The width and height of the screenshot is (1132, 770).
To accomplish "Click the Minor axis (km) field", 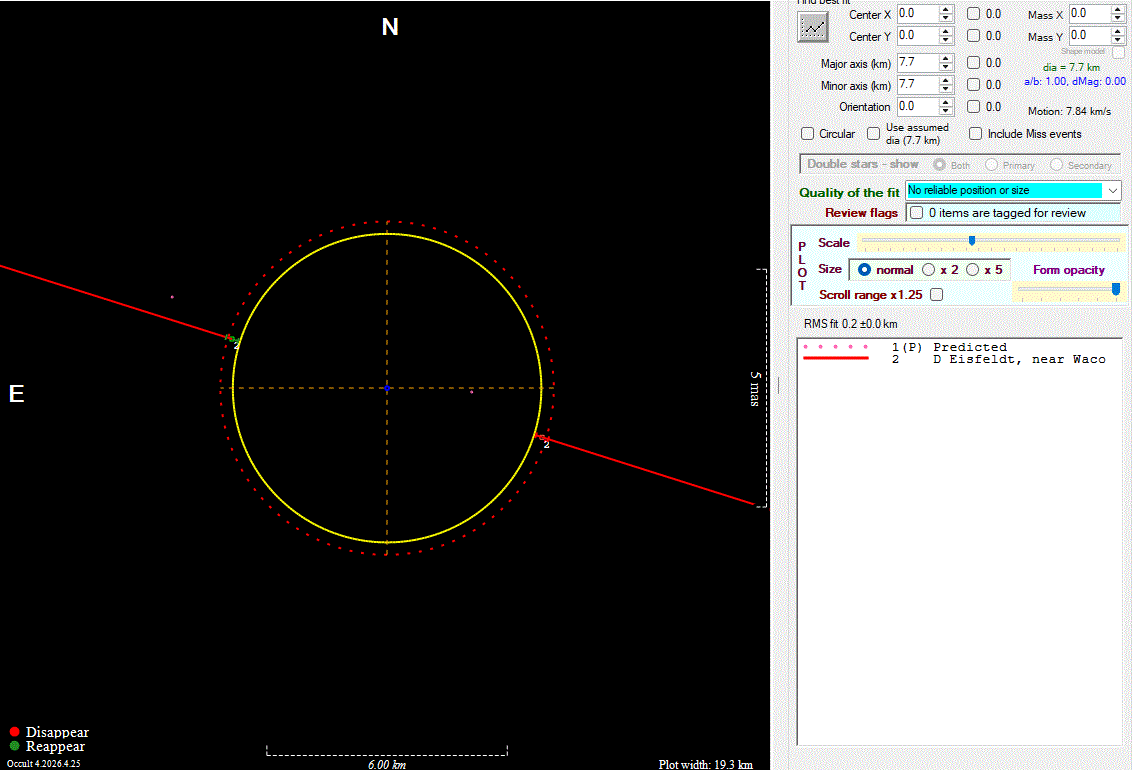I will pyautogui.click(x=917, y=84).
